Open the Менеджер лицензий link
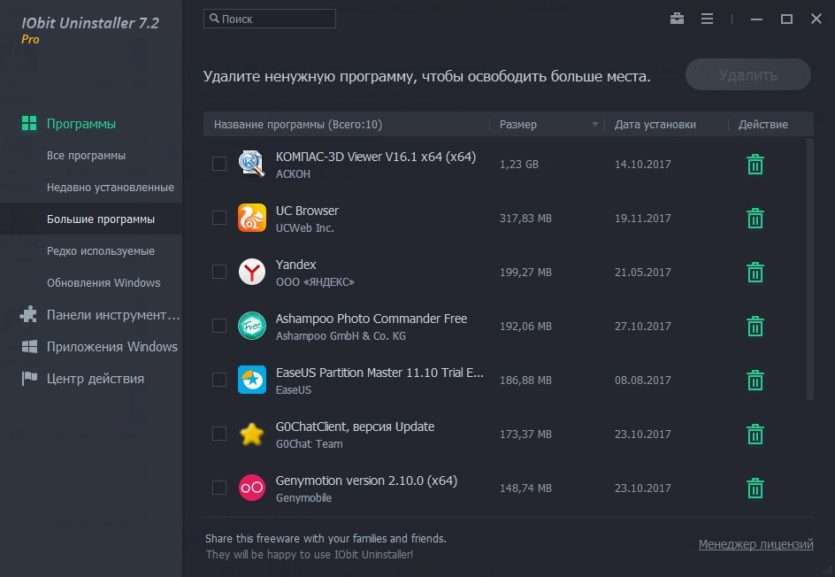Image resolution: width=835 pixels, height=577 pixels. (756, 545)
